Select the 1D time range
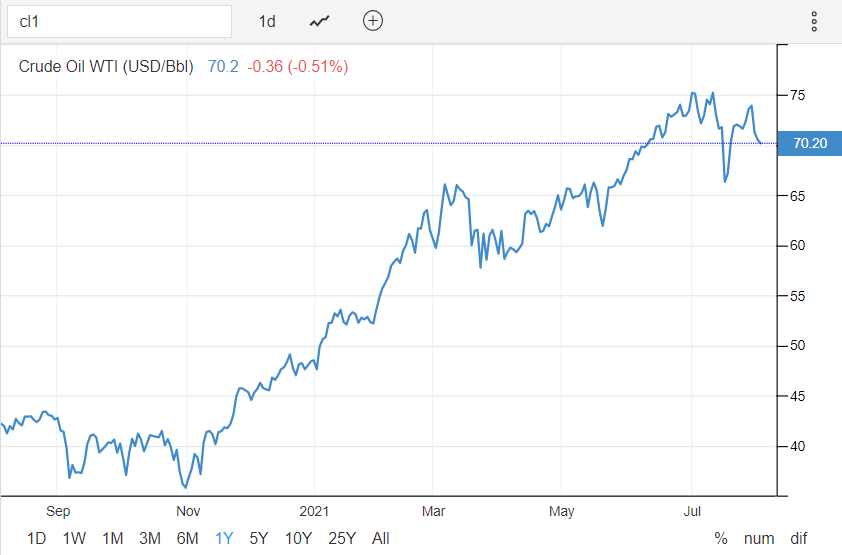 (x=36, y=538)
